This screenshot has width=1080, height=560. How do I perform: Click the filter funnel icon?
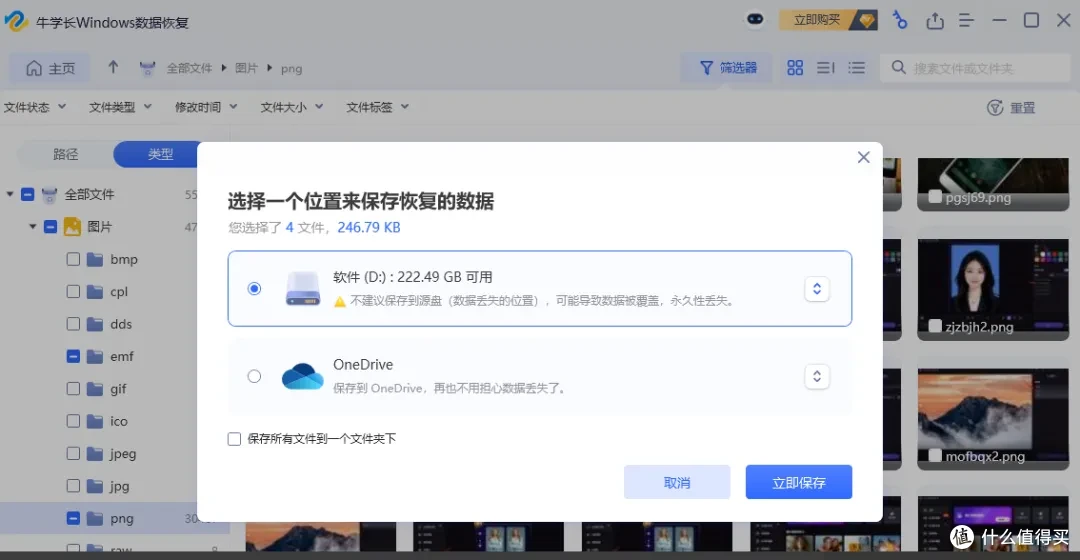(x=706, y=68)
